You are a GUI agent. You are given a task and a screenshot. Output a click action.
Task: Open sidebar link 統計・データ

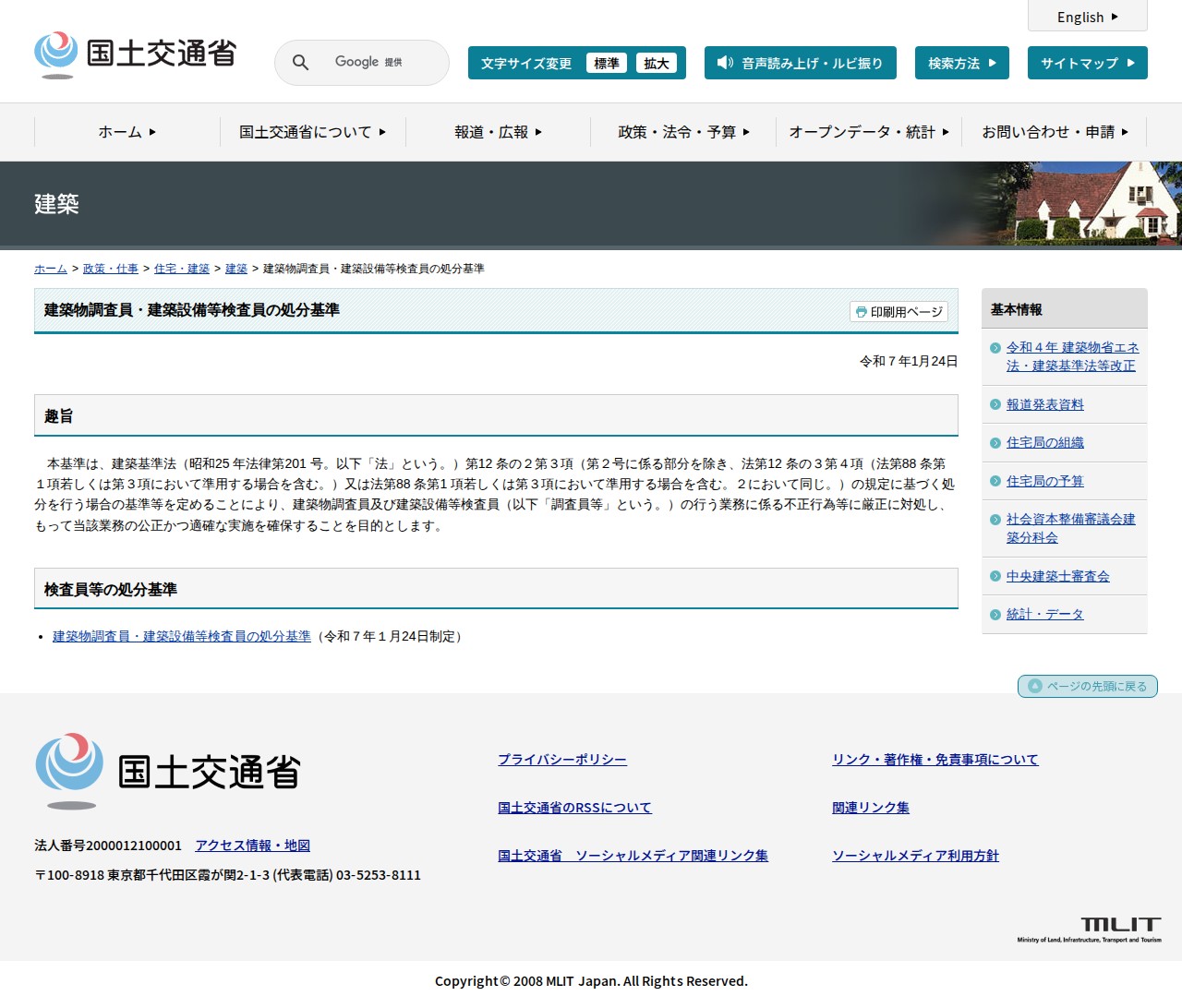pyautogui.click(x=1045, y=615)
